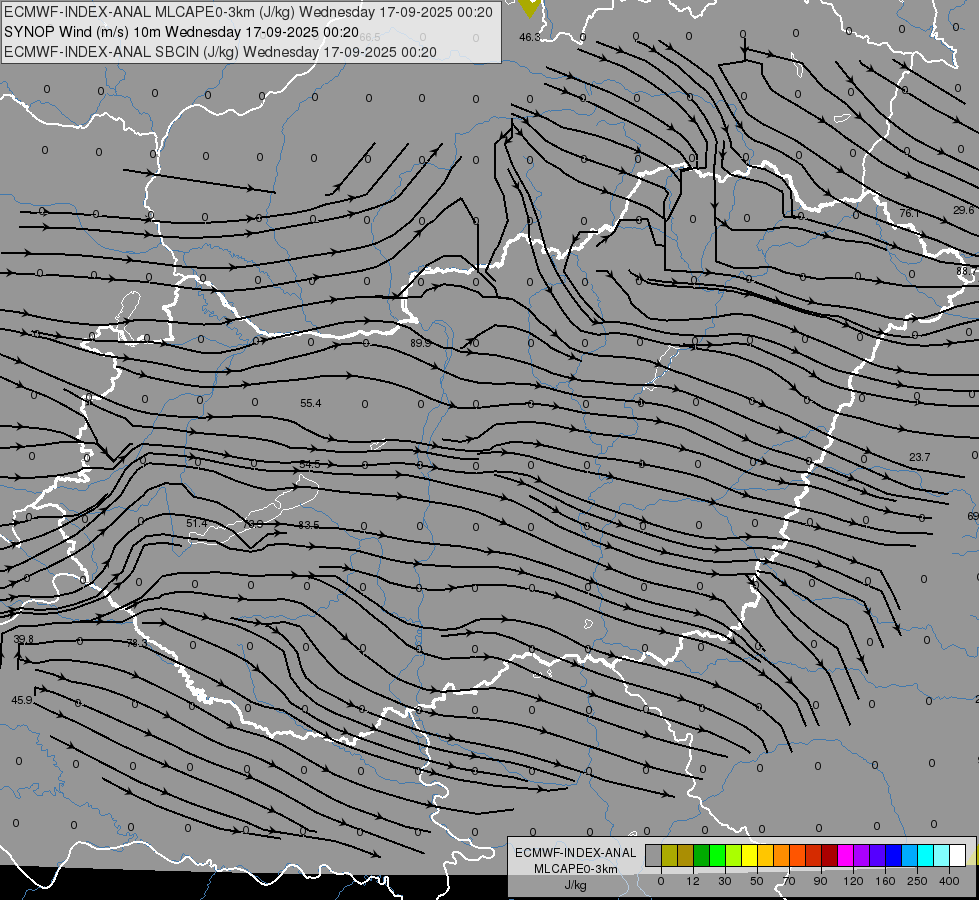Click the map value '23.7'
Image resolution: width=979 pixels, height=900 pixels.
[x=919, y=457]
